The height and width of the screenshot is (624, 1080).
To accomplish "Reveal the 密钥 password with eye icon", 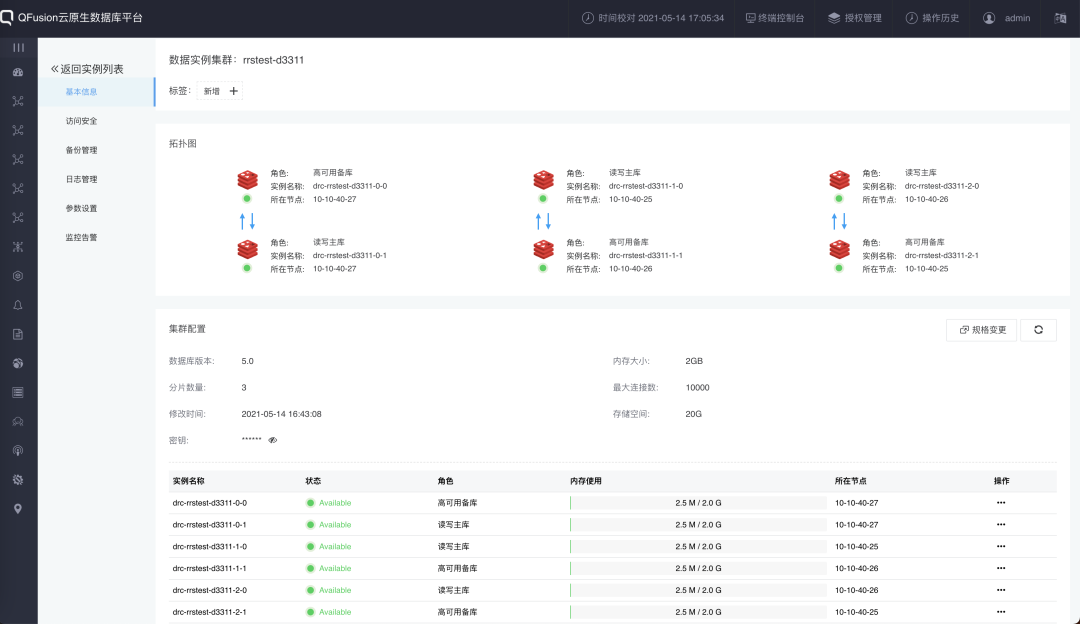I will coord(273,440).
